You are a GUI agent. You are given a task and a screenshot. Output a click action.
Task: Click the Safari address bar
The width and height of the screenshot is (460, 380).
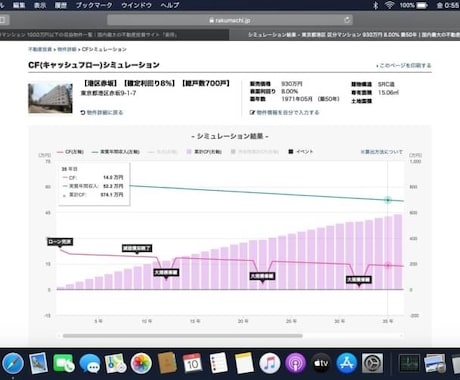click(230, 20)
